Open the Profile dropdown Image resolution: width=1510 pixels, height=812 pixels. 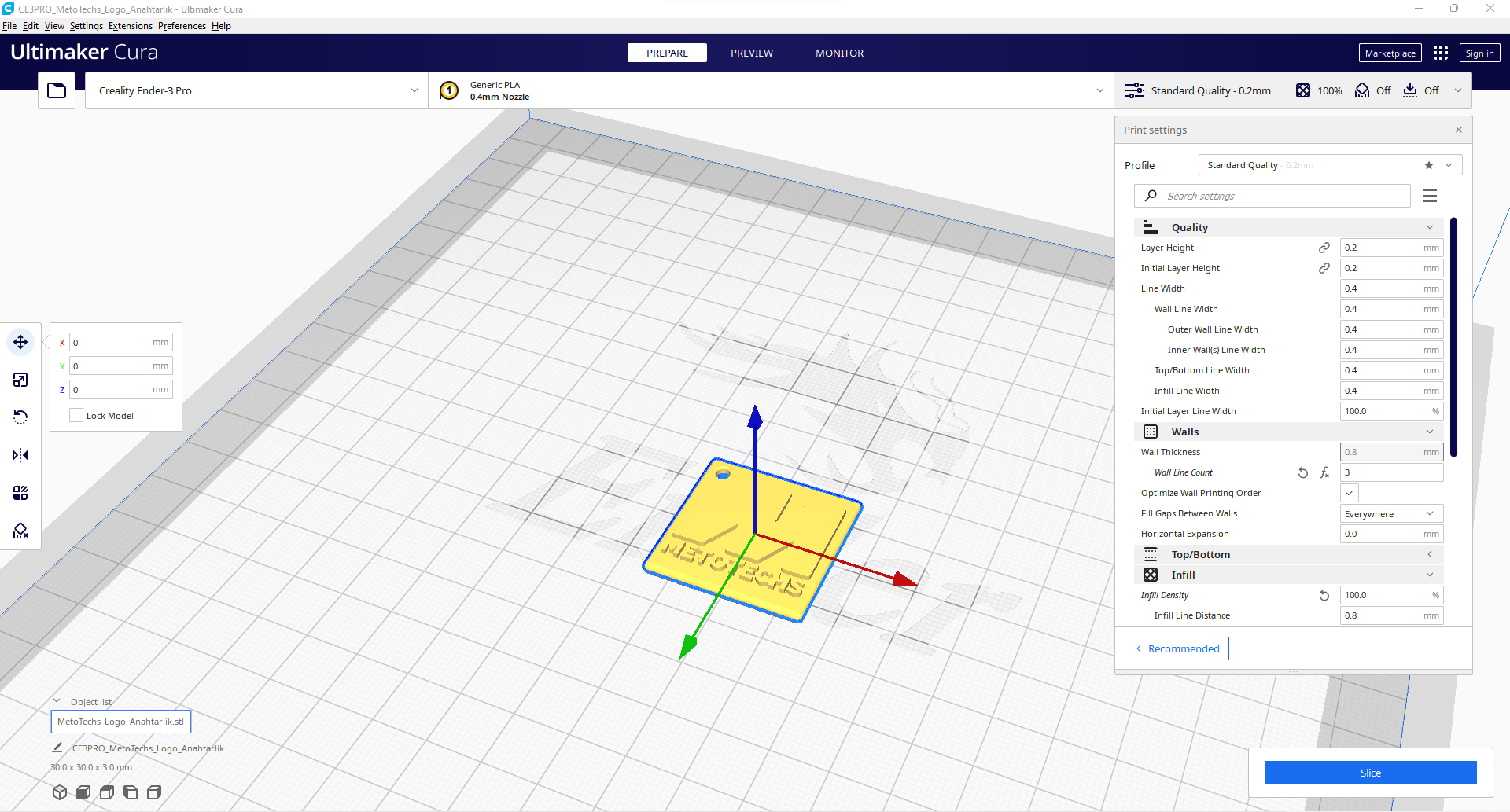pyautogui.click(x=1330, y=165)
